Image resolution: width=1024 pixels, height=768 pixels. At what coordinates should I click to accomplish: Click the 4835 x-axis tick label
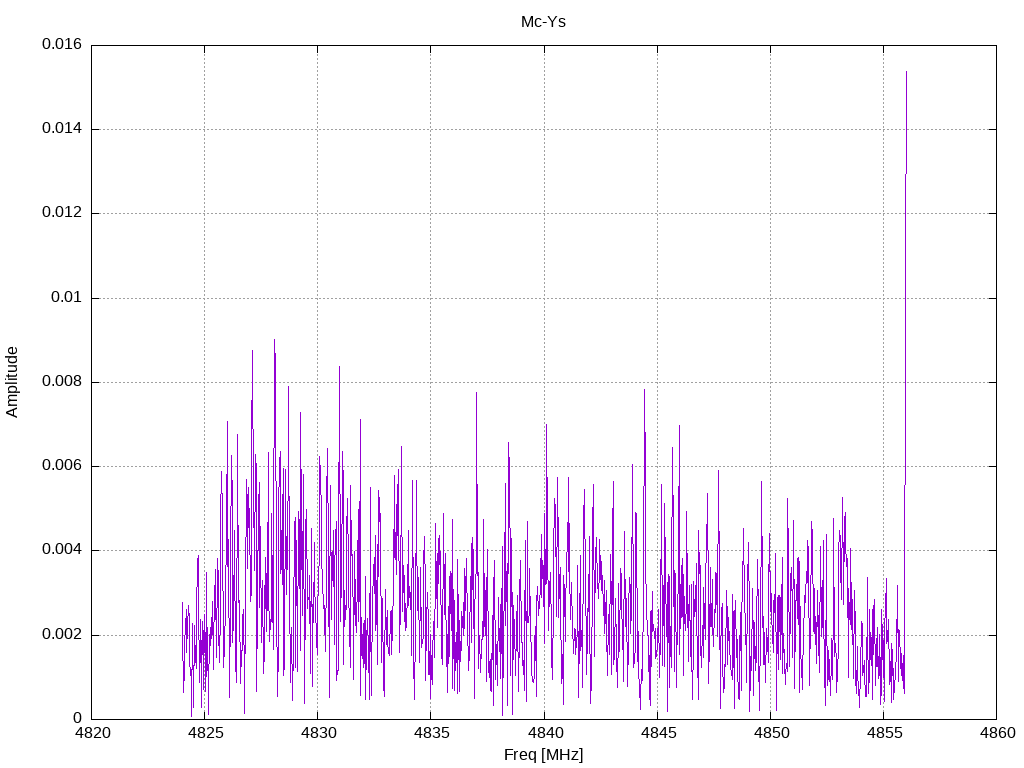(x=431, y=733)
